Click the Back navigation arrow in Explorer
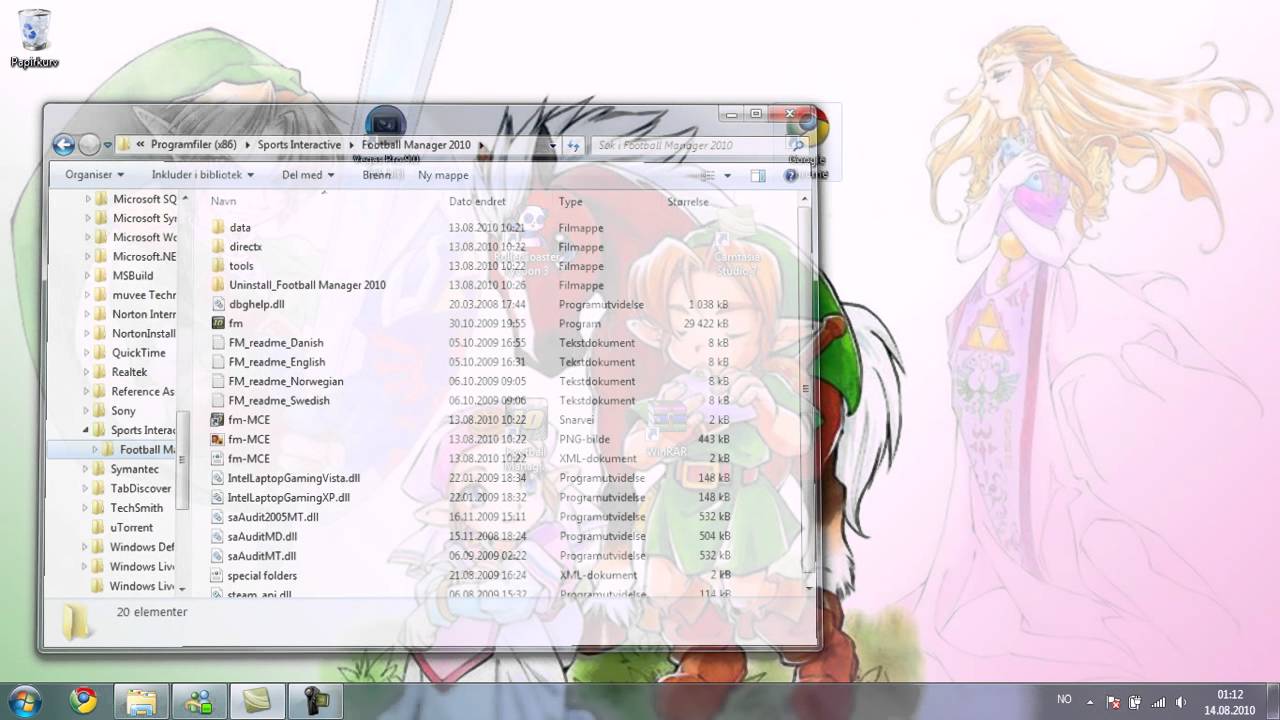Viewport: 1280px width, 720px height. [x=64, y=145]
